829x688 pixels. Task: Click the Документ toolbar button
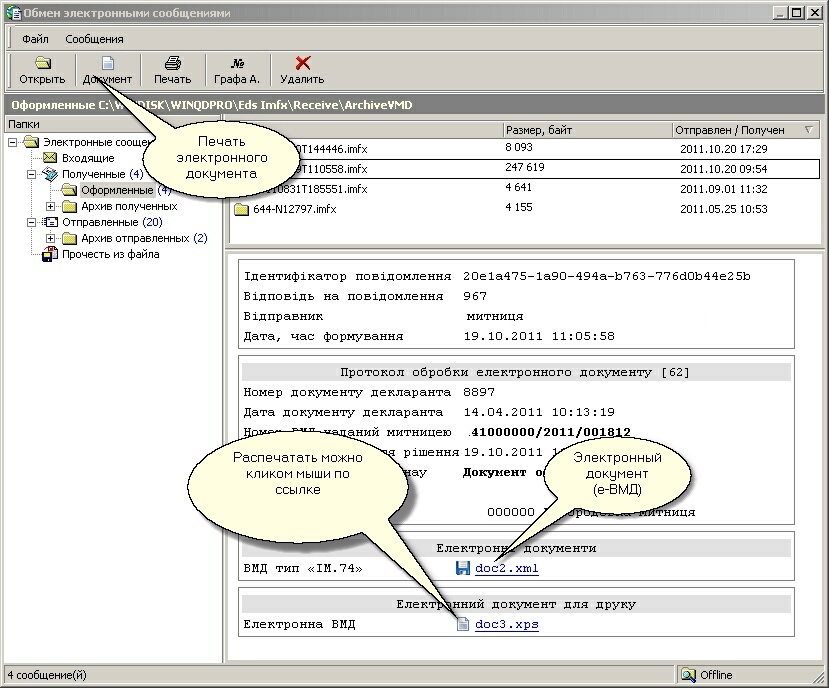coord(107,70)
